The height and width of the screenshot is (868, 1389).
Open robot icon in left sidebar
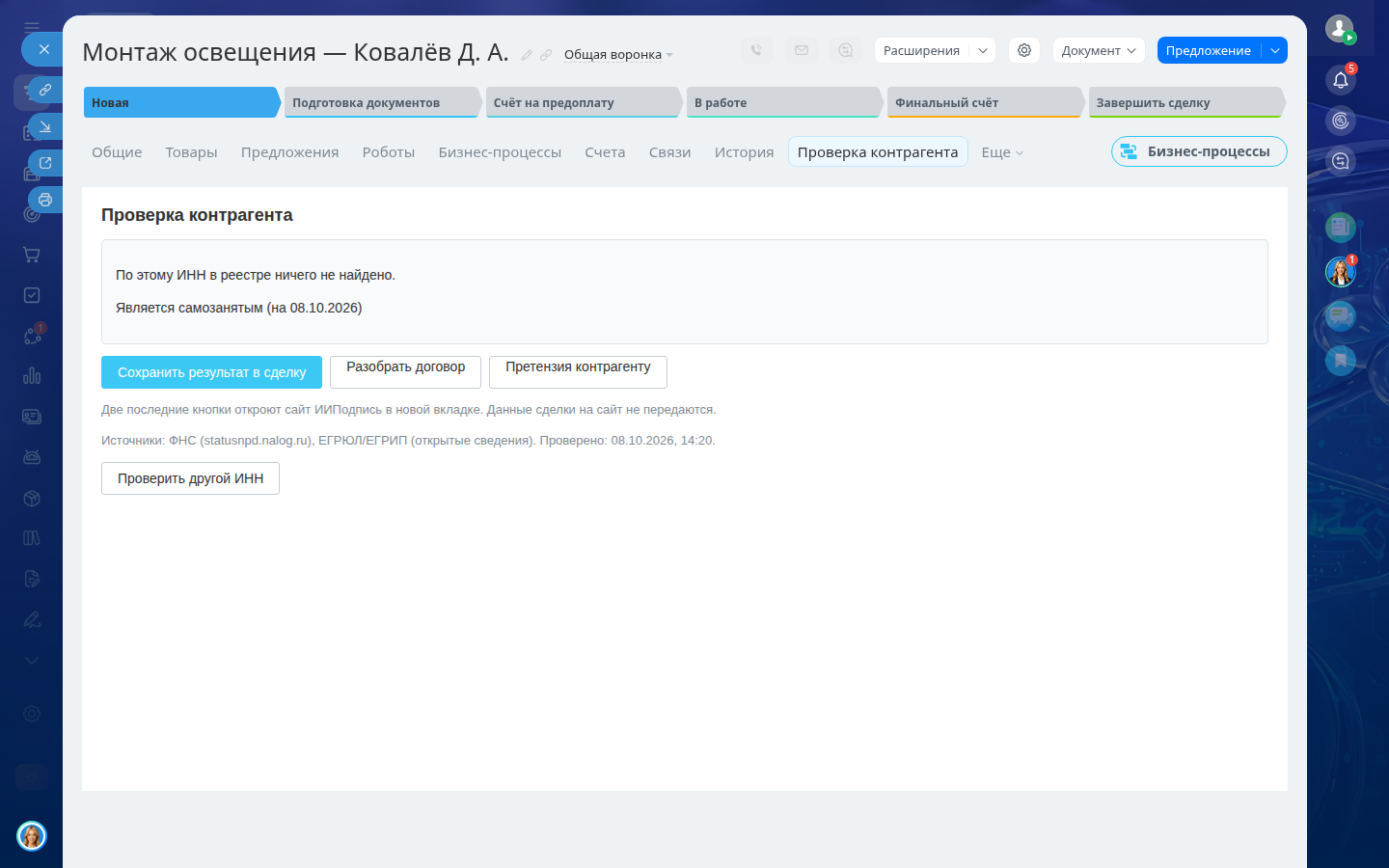point(32,457)
